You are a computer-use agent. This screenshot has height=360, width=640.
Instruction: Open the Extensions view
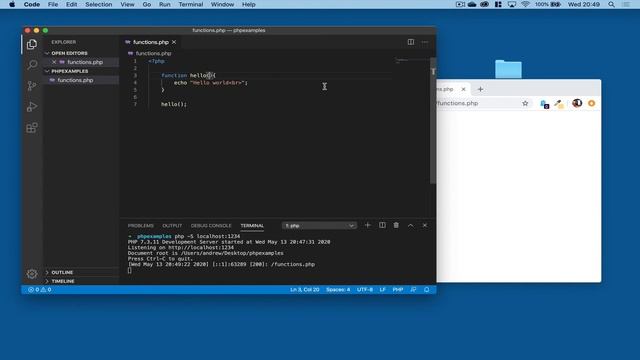tap(32, 128)
